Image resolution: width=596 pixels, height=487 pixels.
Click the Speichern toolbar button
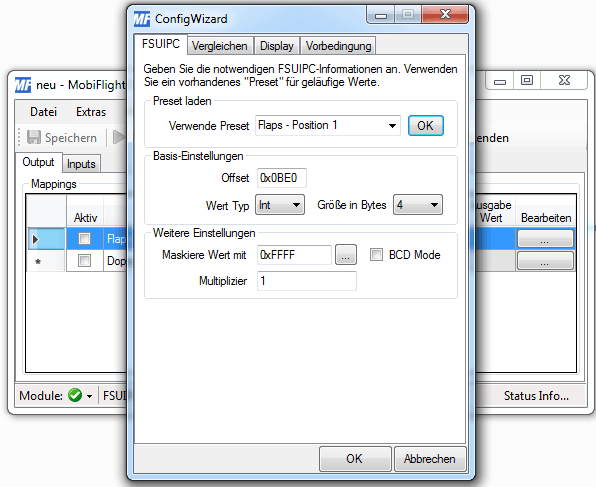point(62,137)
